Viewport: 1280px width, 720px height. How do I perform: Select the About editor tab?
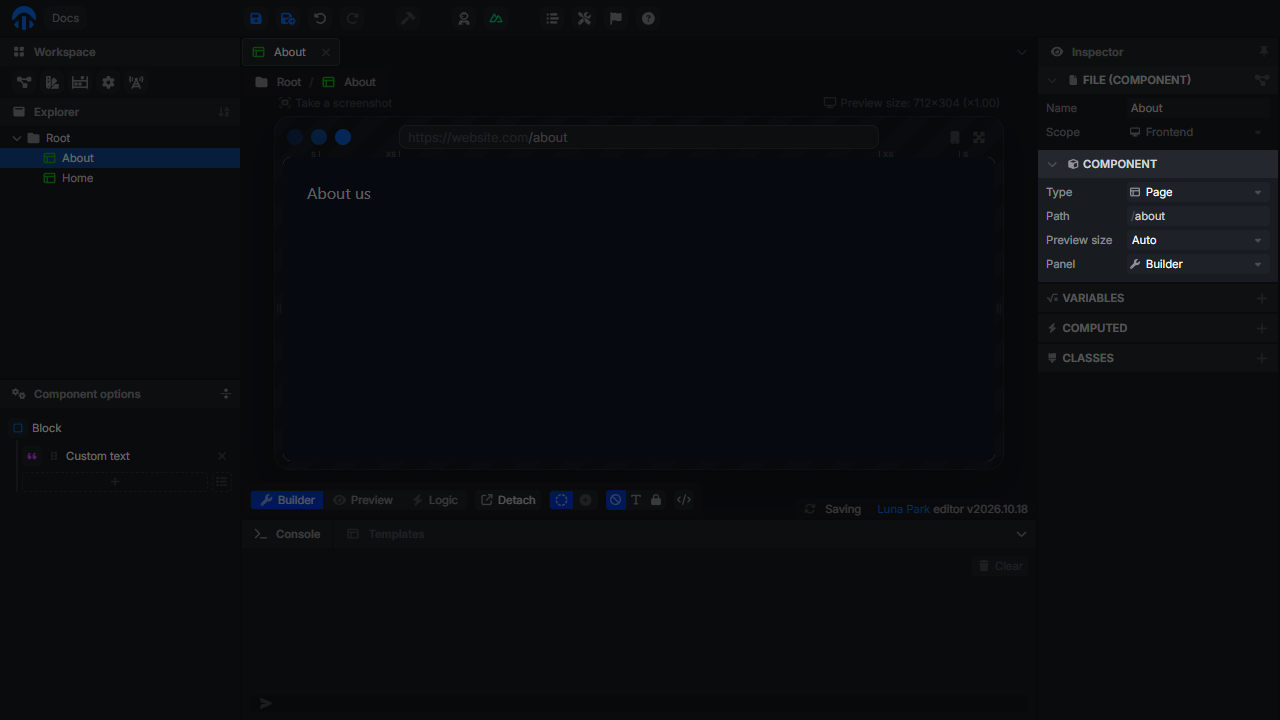290,52
